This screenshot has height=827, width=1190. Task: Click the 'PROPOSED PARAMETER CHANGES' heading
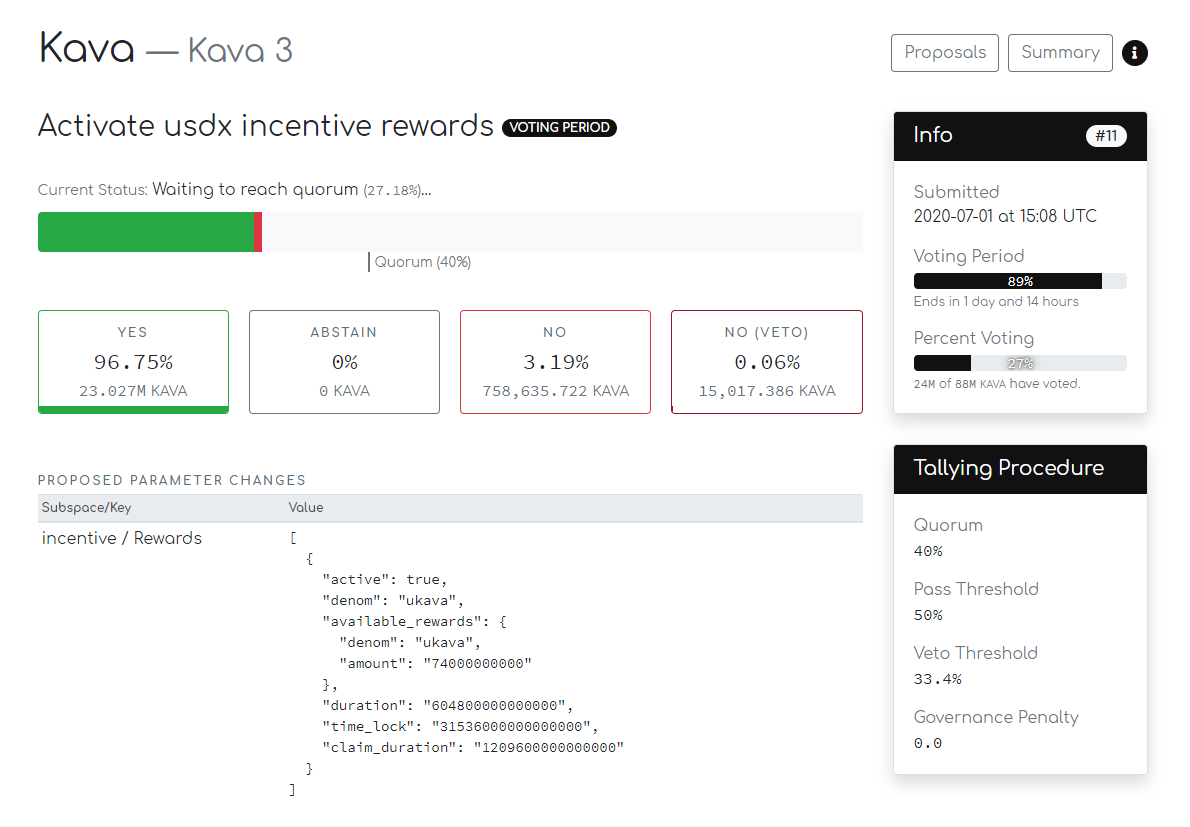(x=172, y=480)
